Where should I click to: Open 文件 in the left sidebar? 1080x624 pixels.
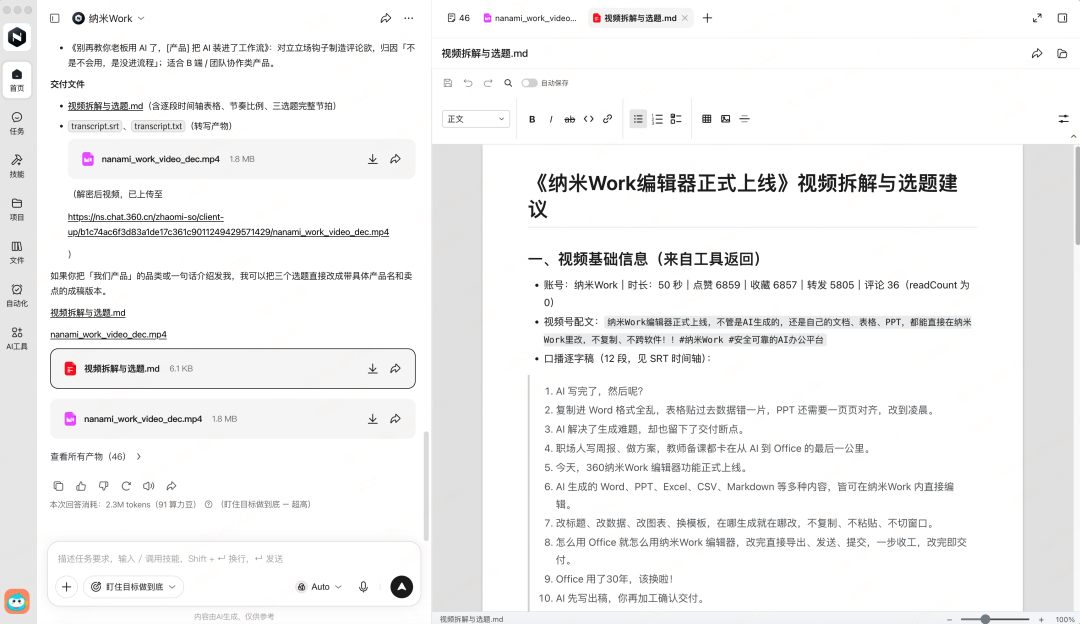coord(17,252)
